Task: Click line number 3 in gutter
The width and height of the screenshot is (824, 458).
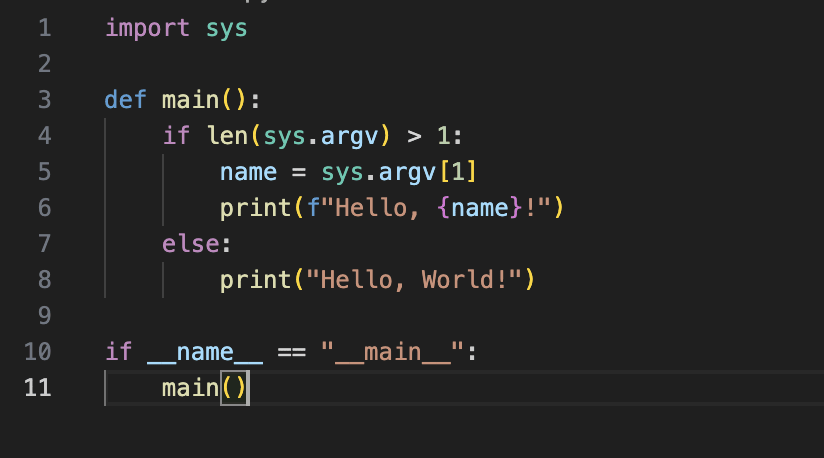Action: tap(45, 100)
